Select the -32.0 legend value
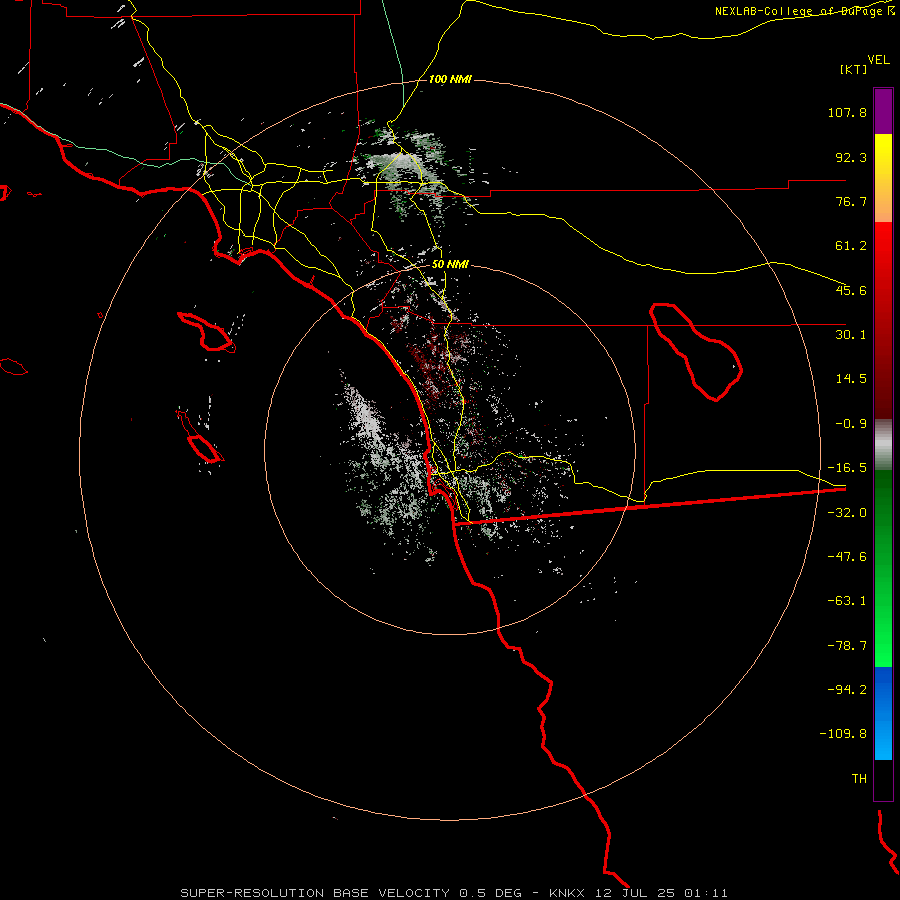900x900 pixels. pos(847,513)
